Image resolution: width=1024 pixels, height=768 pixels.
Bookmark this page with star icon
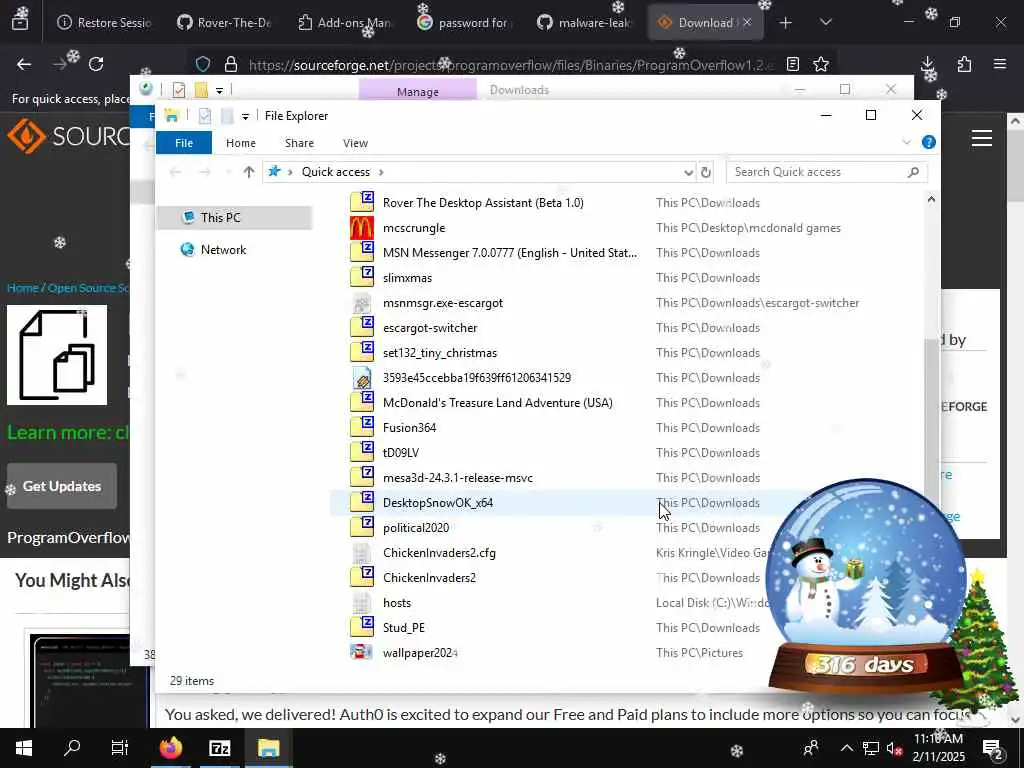click(x=821, y=64)
